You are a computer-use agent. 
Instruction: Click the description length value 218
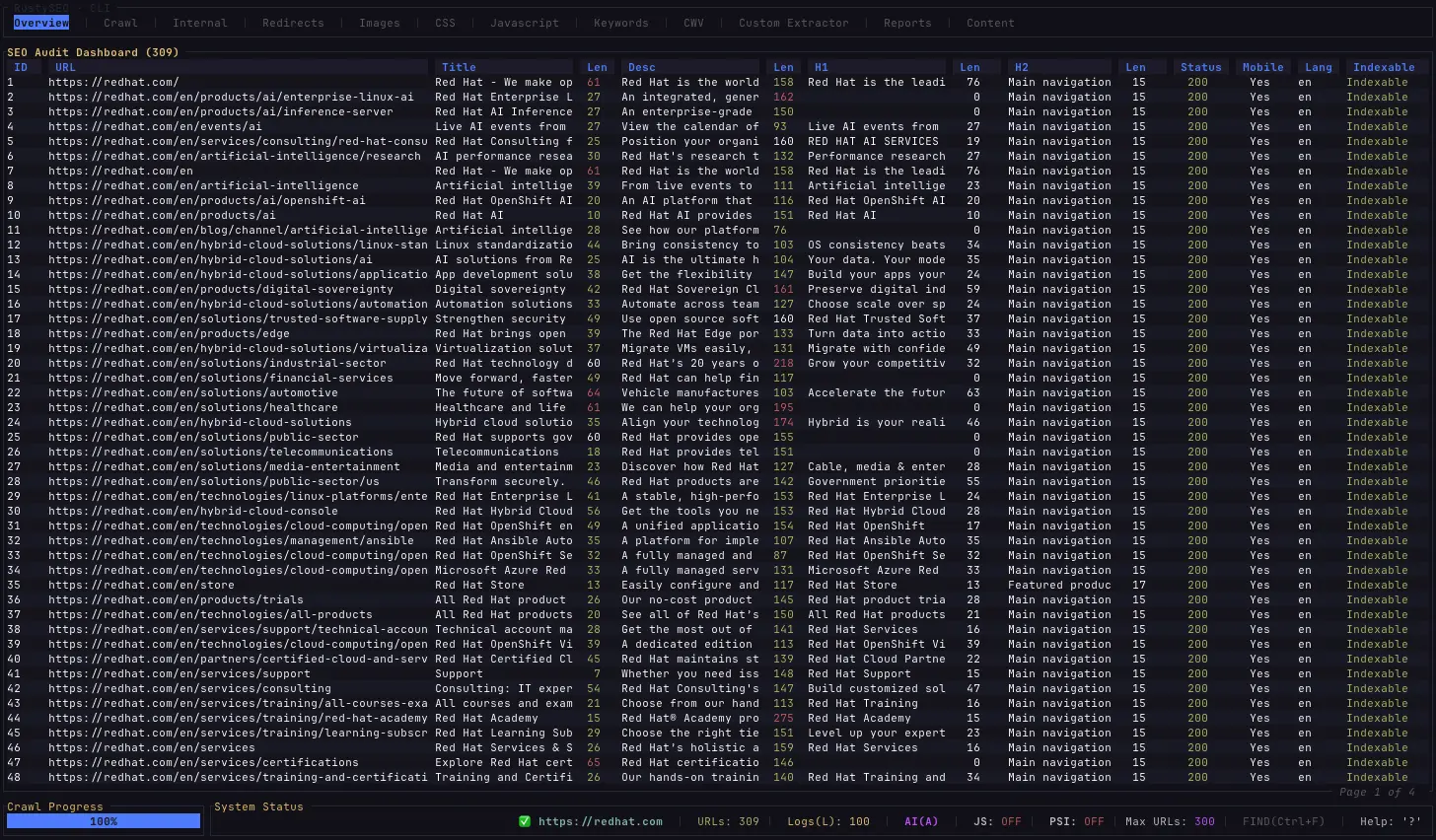(x=783, y=363)
